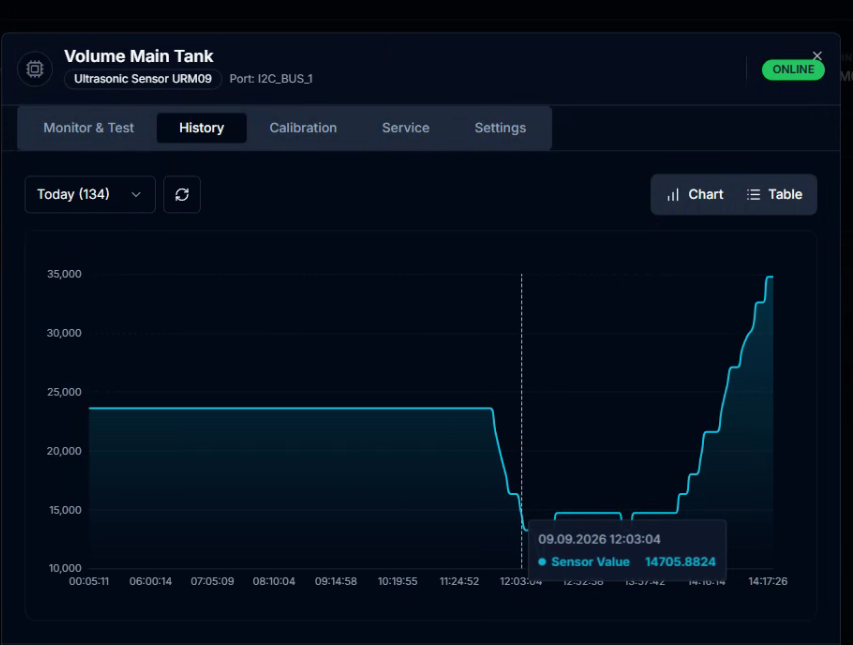Click the 15,000 y-axis label
Image resolution: width=853 pixels, height=645 pixels.
tap(64, 510)
